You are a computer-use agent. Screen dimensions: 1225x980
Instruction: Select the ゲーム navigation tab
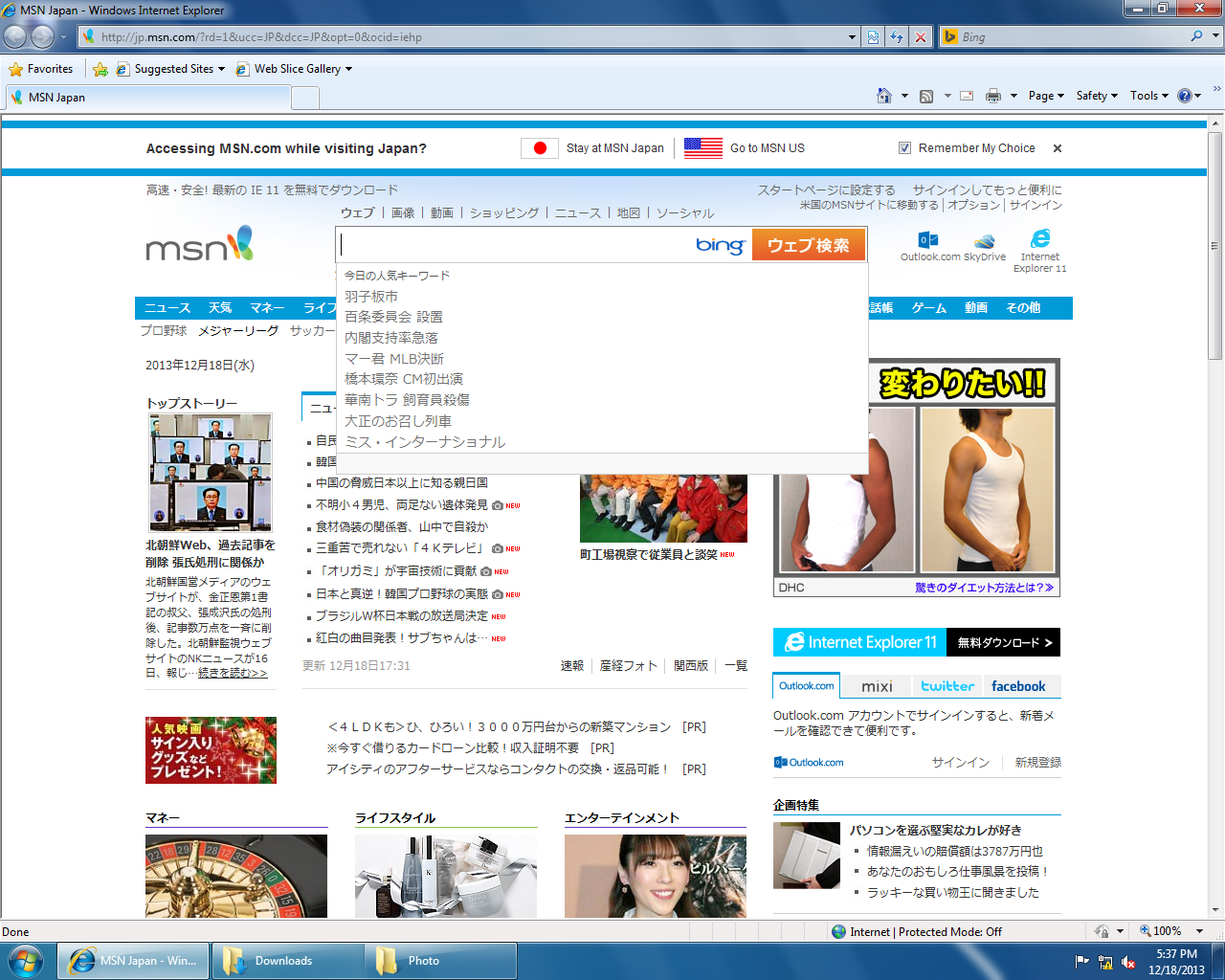929,308
